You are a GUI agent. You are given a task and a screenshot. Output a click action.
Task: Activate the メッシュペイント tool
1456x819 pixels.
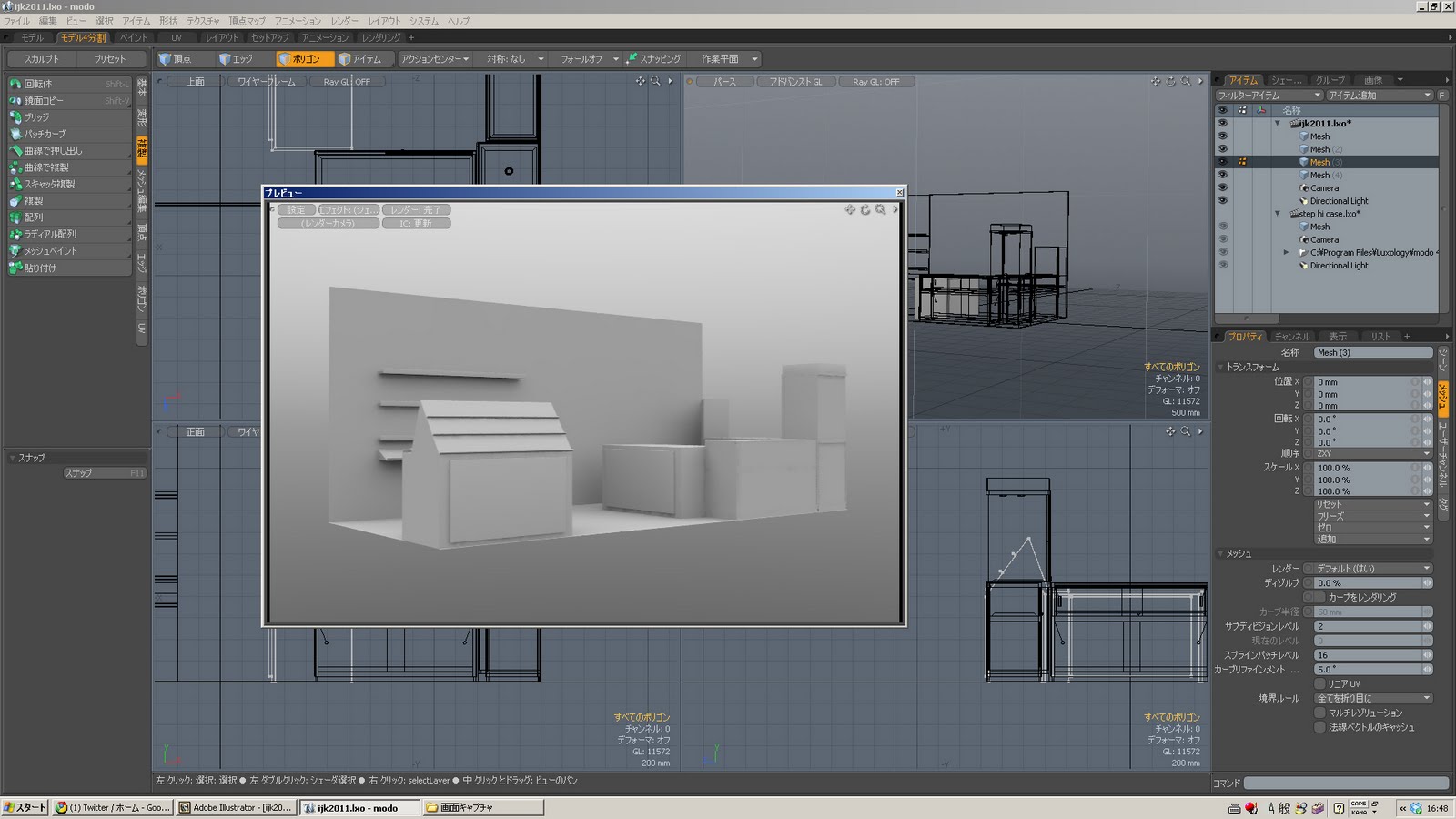click(x=50, y=251)
